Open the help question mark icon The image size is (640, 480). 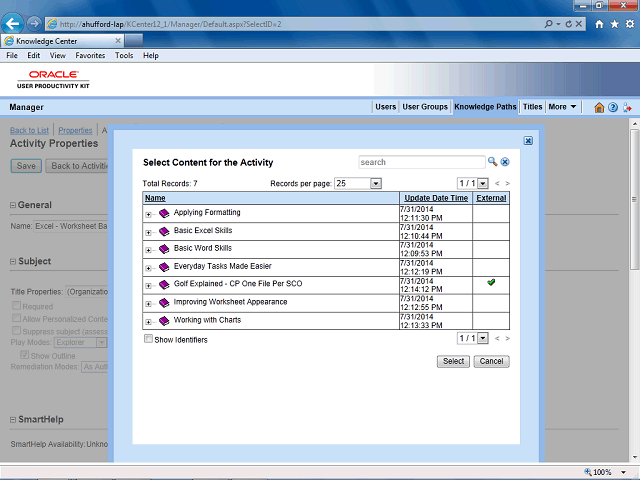pos(613,107)
